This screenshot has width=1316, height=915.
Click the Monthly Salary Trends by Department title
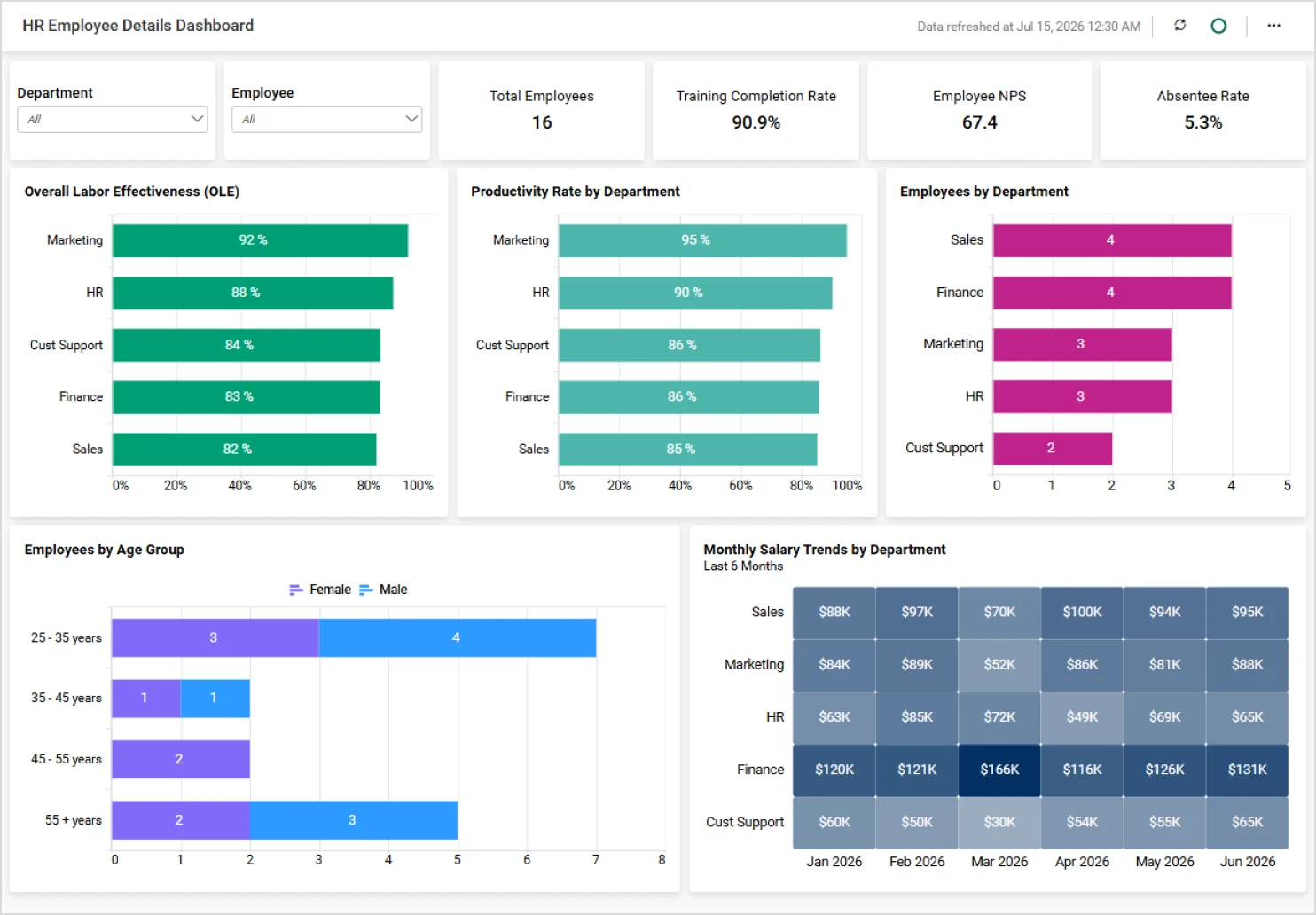825,550
